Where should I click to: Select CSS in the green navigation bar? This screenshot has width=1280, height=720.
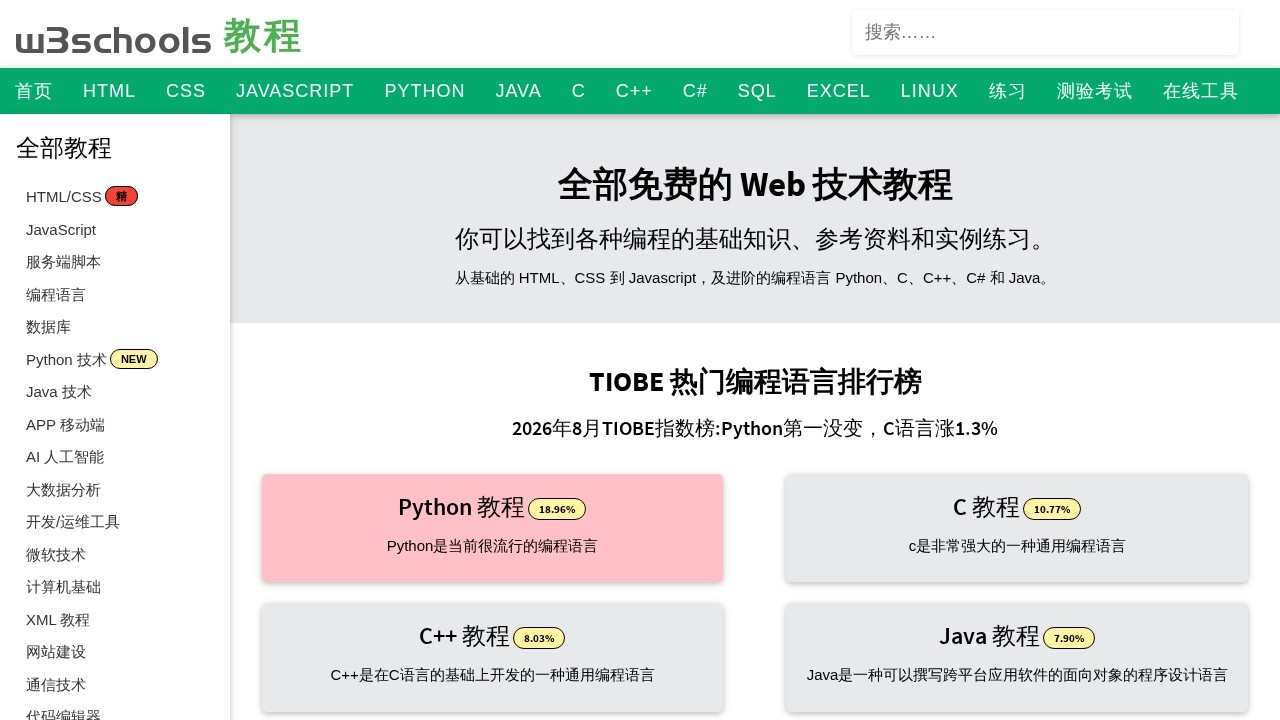point(186,91)
